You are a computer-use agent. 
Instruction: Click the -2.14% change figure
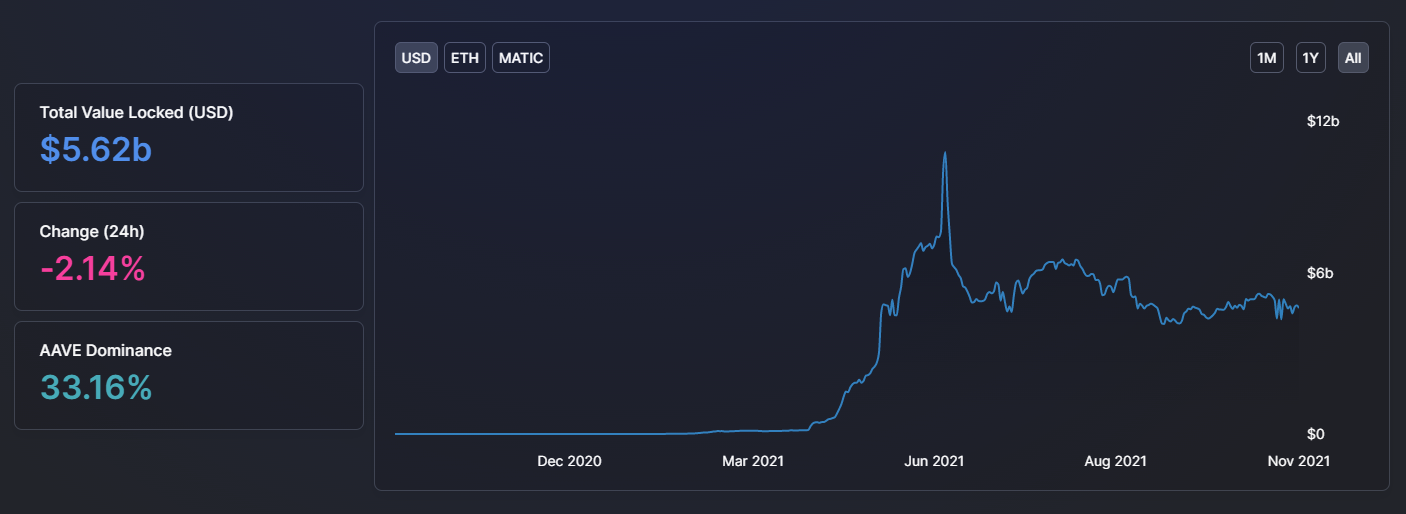[93, 268]
